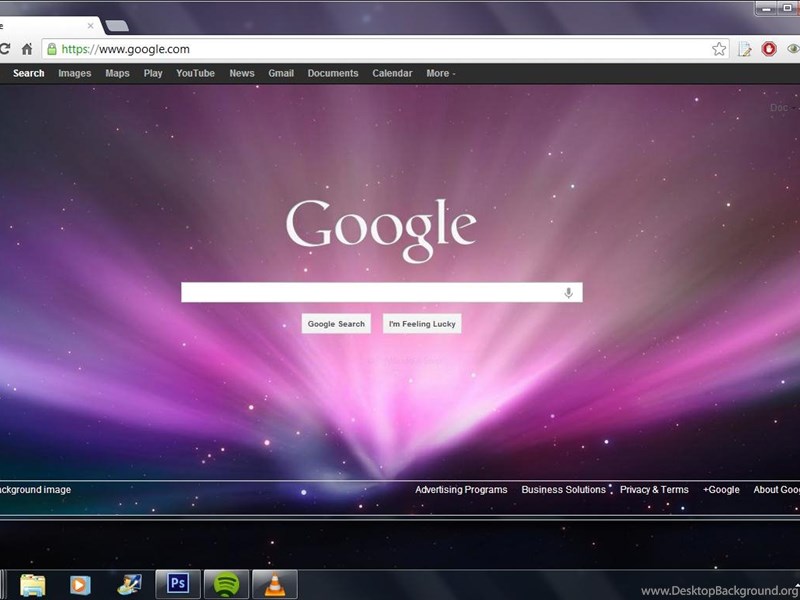Open the Business Solutions footer link
Image resolution: width=800 pixels, height=600 pixels.
(563, 490)
